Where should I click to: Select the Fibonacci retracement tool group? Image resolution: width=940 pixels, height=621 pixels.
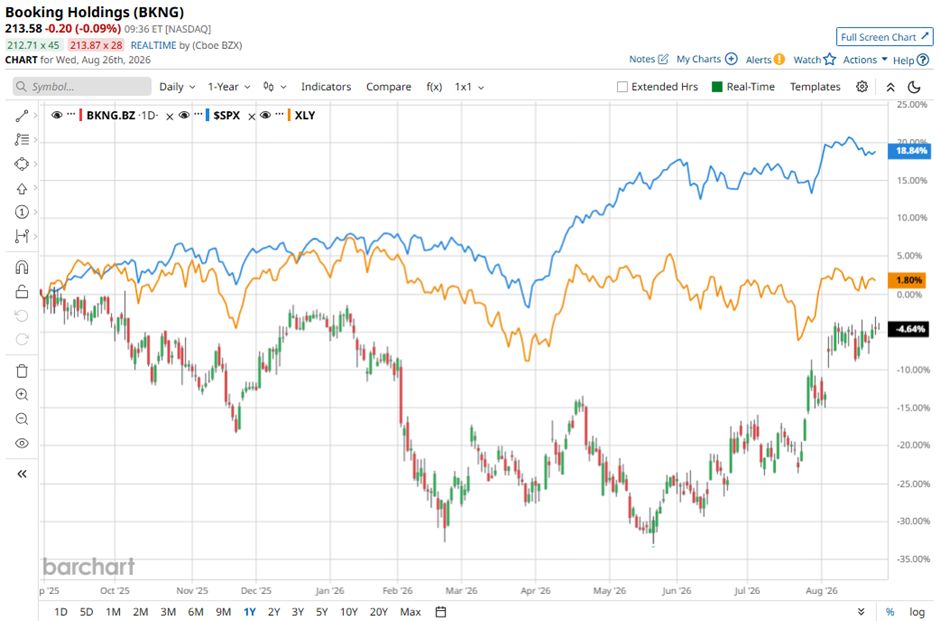point(22,140)
